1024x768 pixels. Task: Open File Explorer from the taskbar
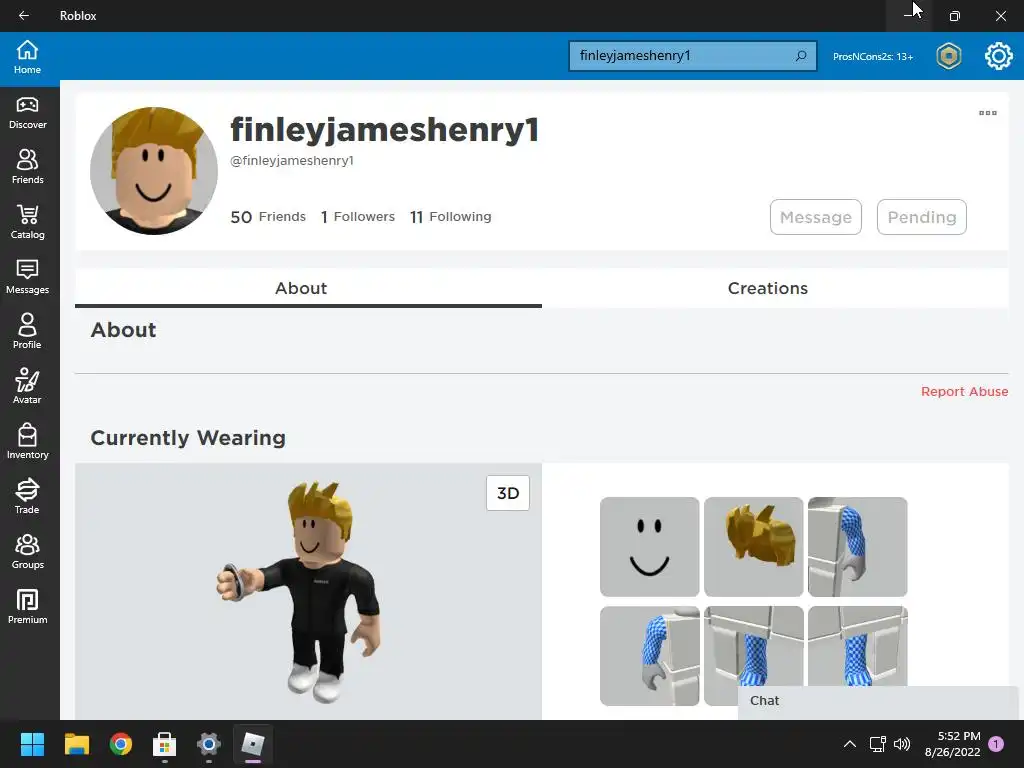pos(76,744)
